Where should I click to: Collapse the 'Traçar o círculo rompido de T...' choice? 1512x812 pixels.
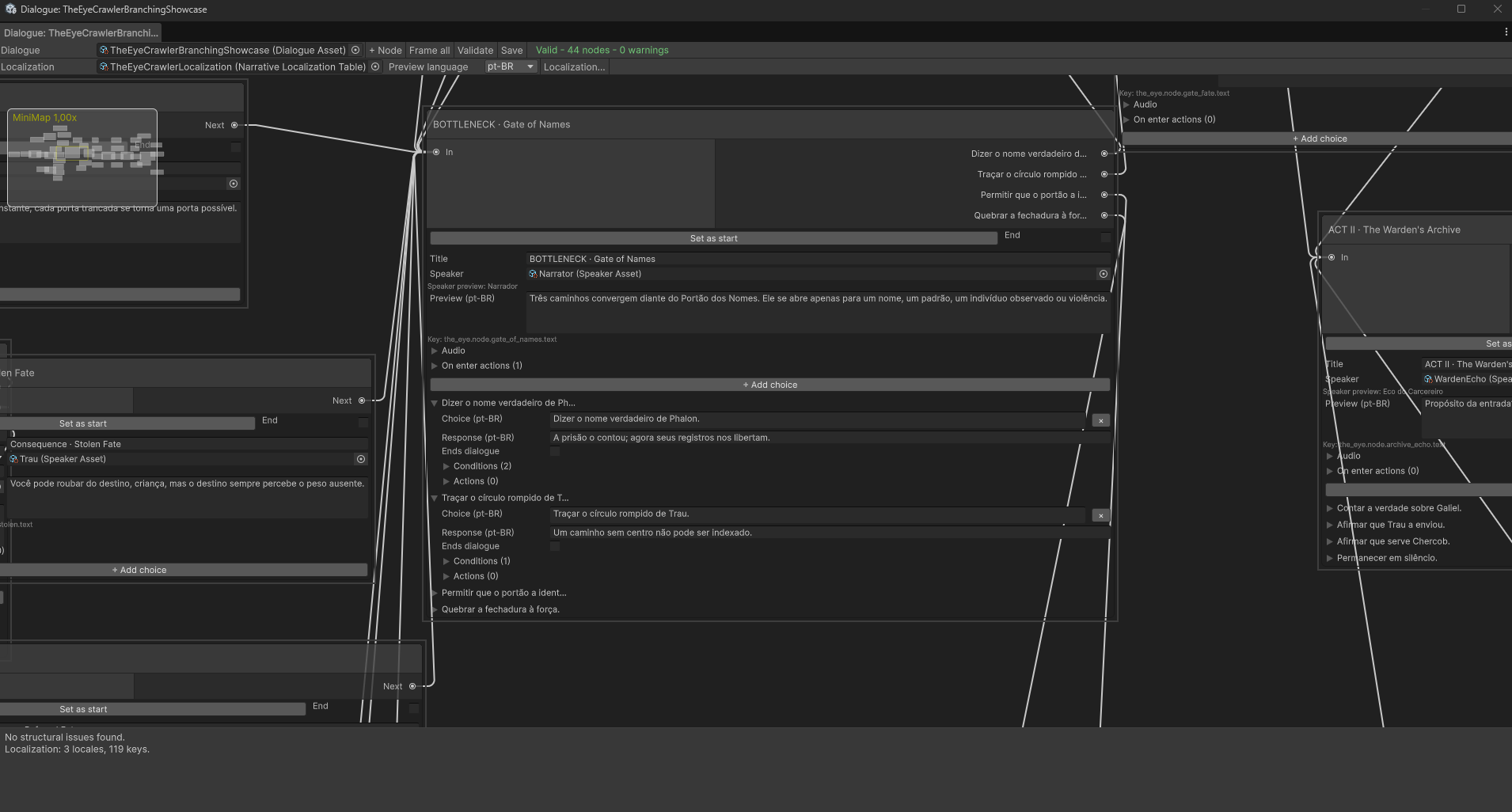pos(434,498)
